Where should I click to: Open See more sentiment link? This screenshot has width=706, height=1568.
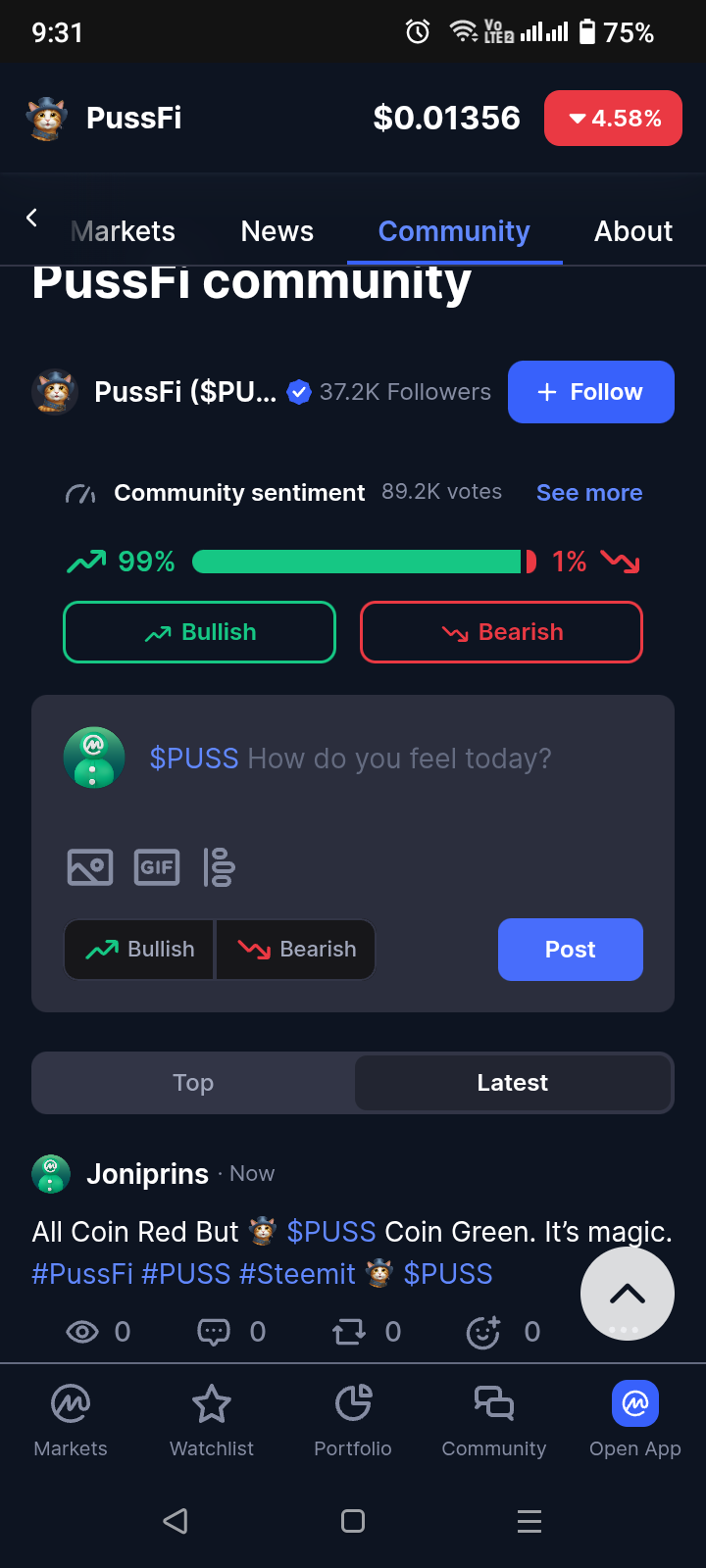click(589, 493)
